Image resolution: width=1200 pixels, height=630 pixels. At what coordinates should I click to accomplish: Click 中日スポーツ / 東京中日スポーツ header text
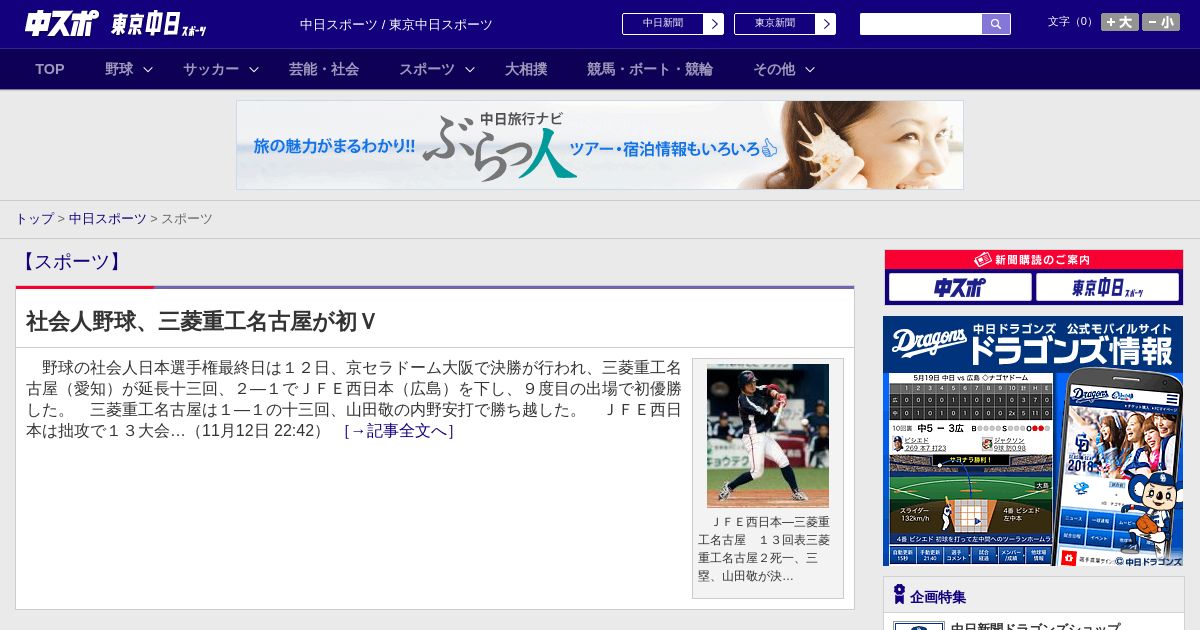(396, 24)
